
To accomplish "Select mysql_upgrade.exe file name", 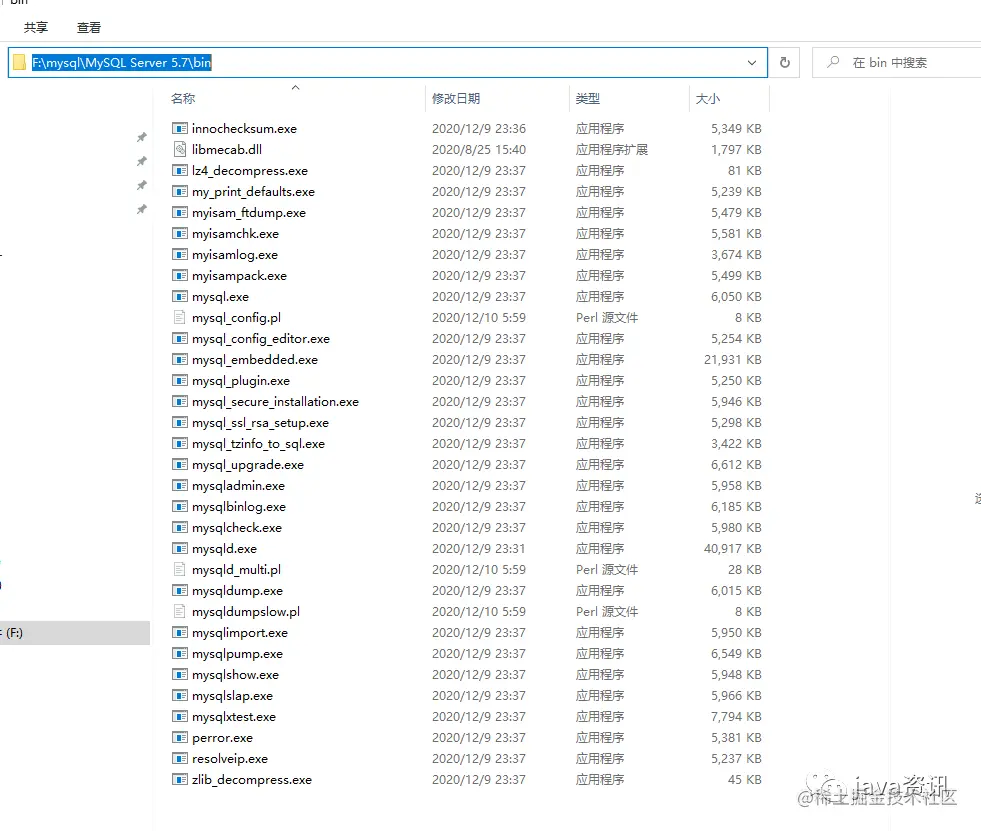I will [248, 465].
